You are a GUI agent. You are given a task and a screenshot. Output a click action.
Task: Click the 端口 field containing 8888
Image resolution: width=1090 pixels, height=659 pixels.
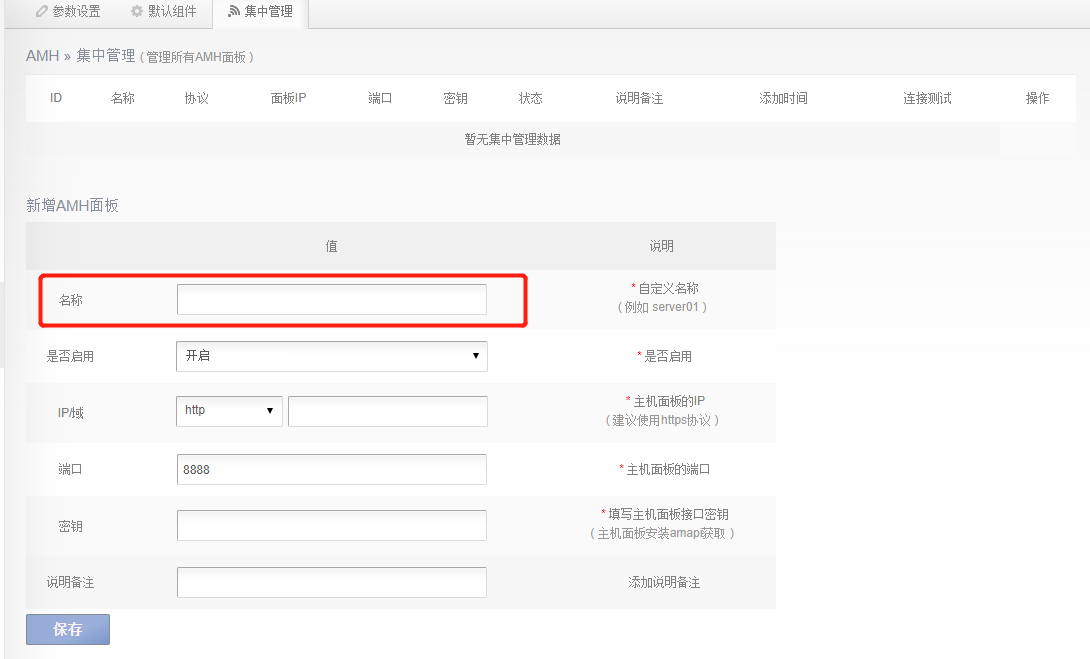click(331, 469)
